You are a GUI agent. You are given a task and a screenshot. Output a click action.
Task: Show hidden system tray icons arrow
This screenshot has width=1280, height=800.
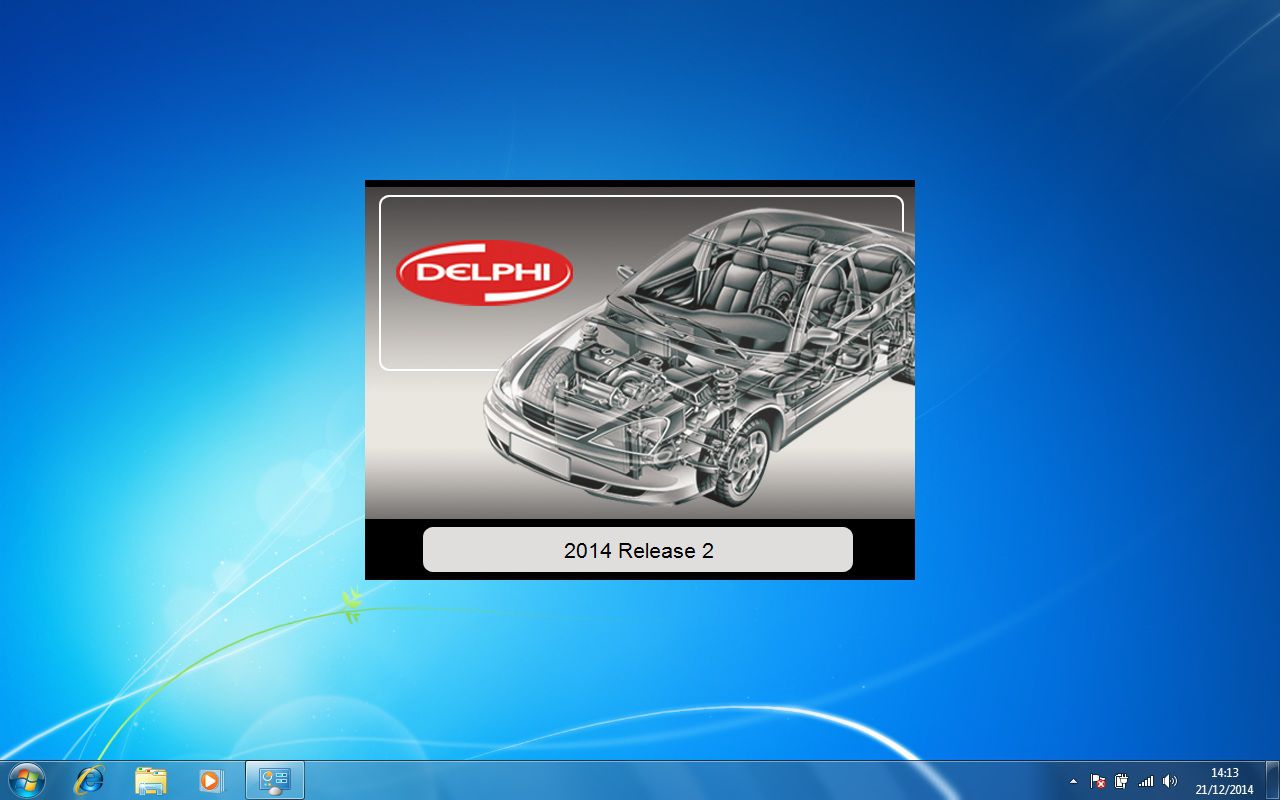(x=1073, y=781)
